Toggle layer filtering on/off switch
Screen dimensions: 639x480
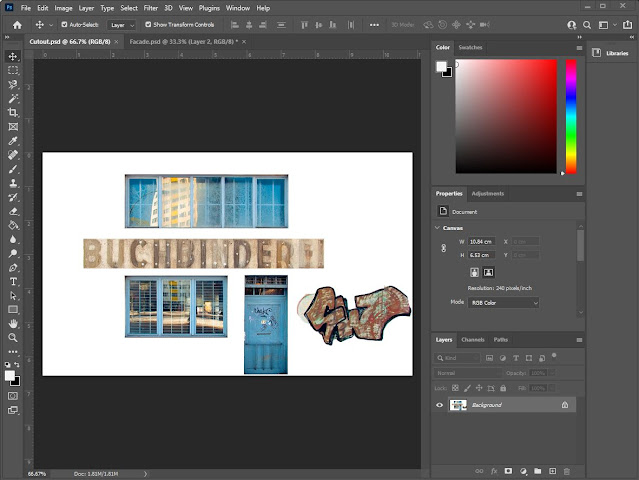pyautogui.click(x=554, y=355)
